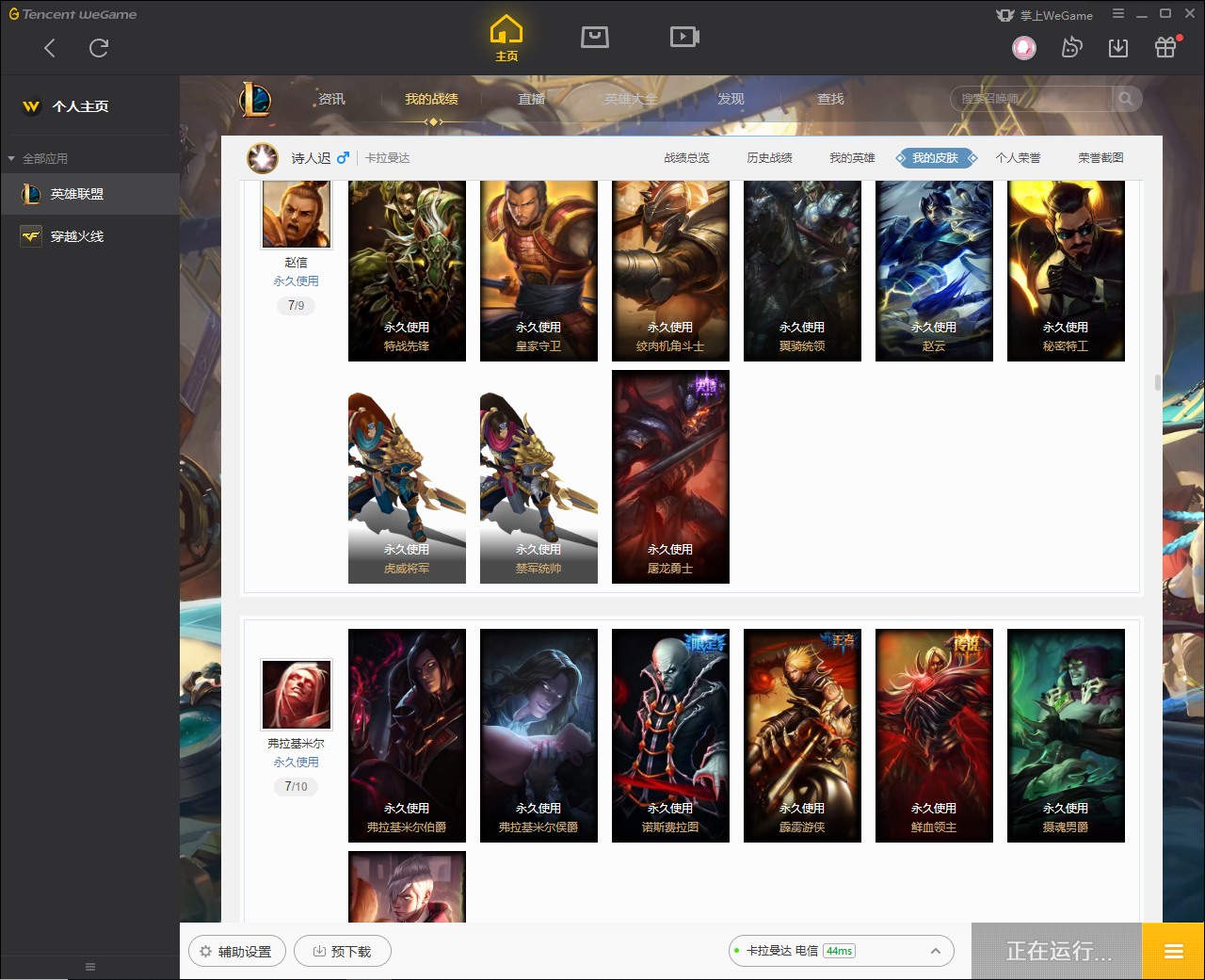Click the summoner profile avatar
Image resolution: width=1205 pixels, height=980 pixels.
[263, 158]
